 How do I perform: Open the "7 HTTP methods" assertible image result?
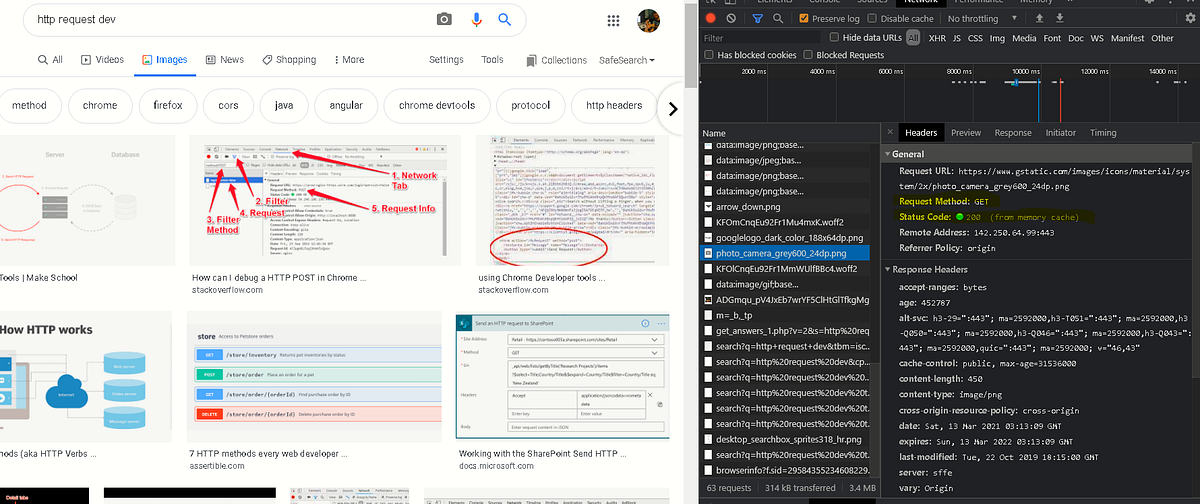click(x=312, y=376)
